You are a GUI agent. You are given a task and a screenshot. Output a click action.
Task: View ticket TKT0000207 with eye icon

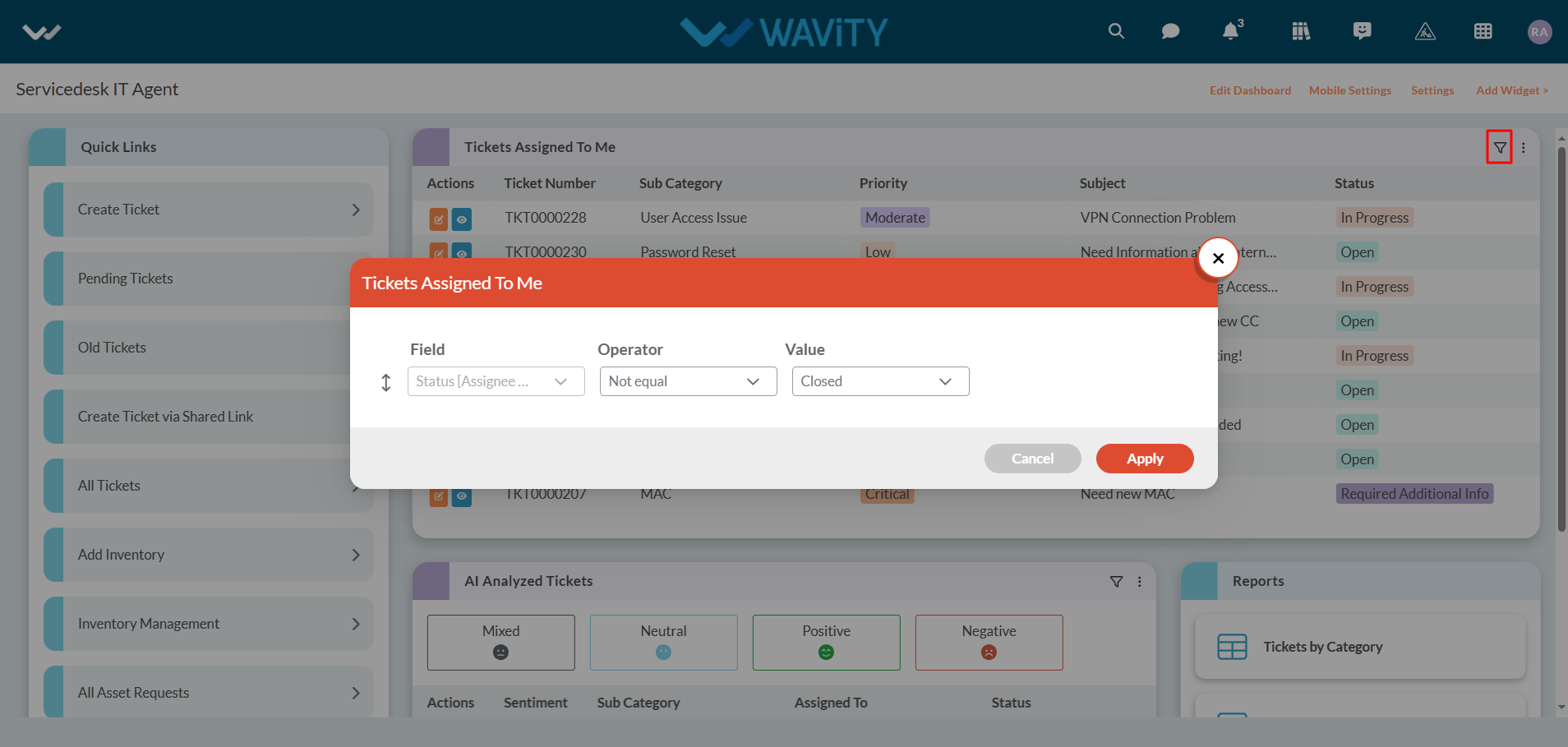[462, 496]
